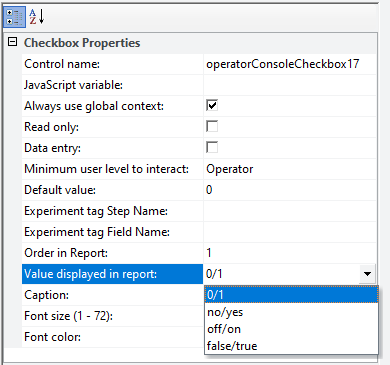Click the JavaScript variable value field
Image resolution: width=390 pixels, height=365 pixels.
(290, 85)
